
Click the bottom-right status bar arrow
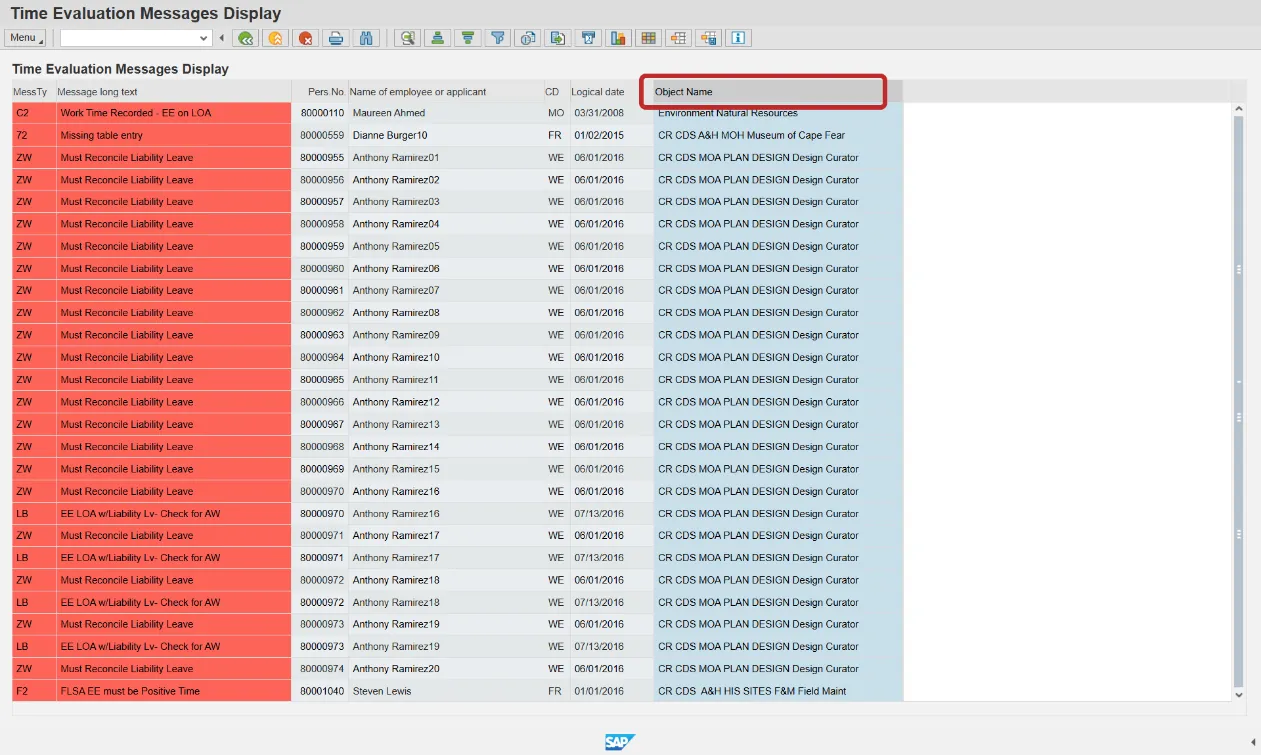pyautogui.click(x=1254, y=742)
